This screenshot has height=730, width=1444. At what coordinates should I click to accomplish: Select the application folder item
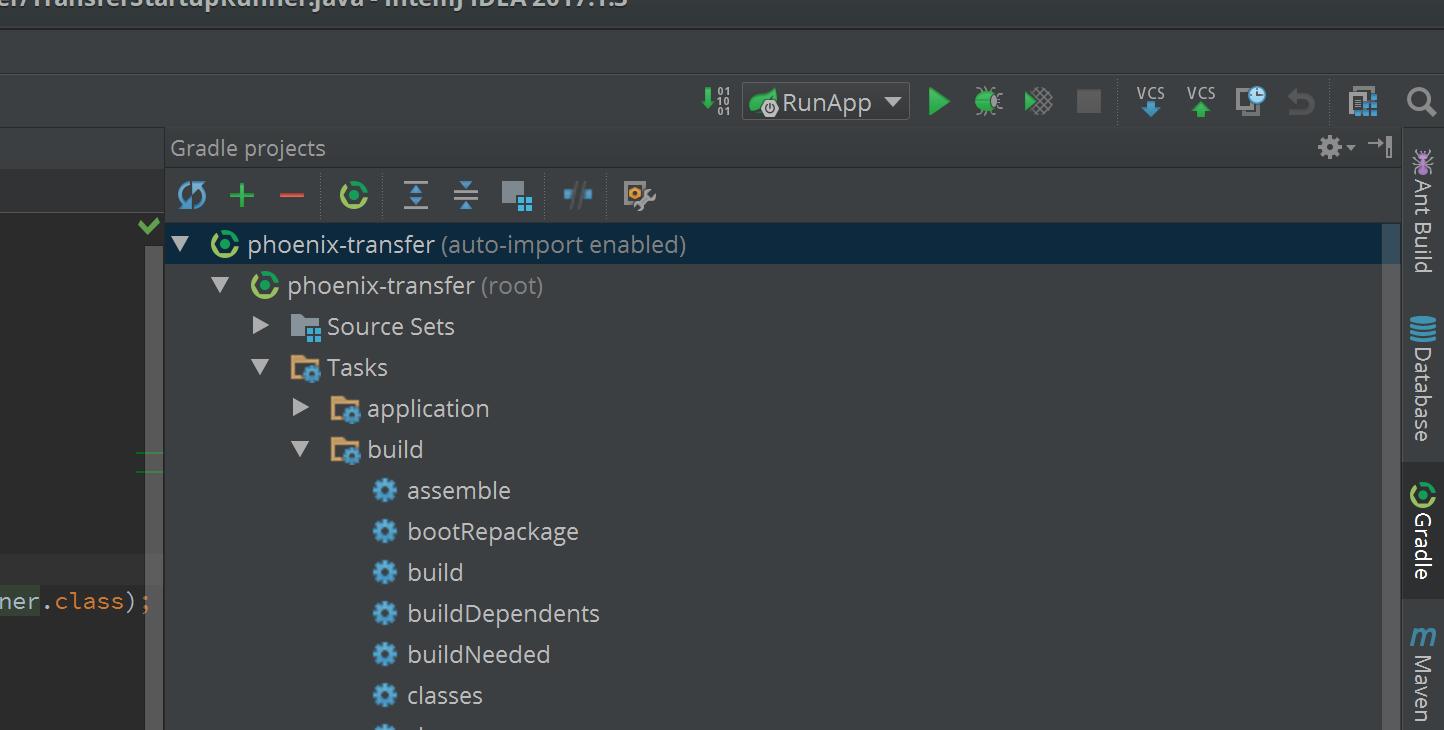(428, 408)
